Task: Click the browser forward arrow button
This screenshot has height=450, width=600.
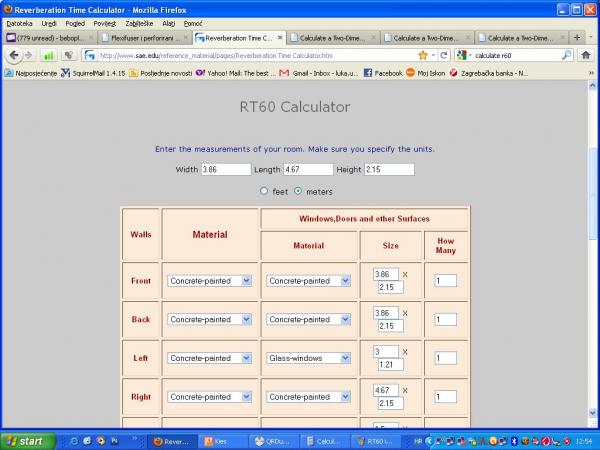Action: (x=29, y=55)
